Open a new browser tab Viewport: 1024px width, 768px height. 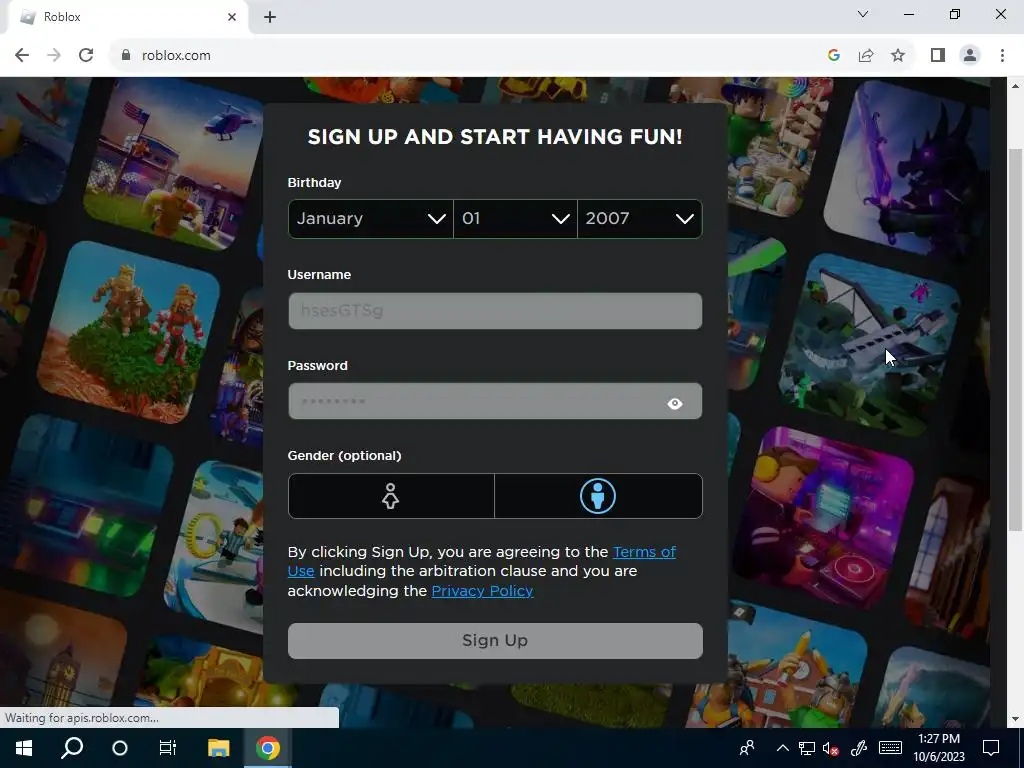tap(270, 17)
